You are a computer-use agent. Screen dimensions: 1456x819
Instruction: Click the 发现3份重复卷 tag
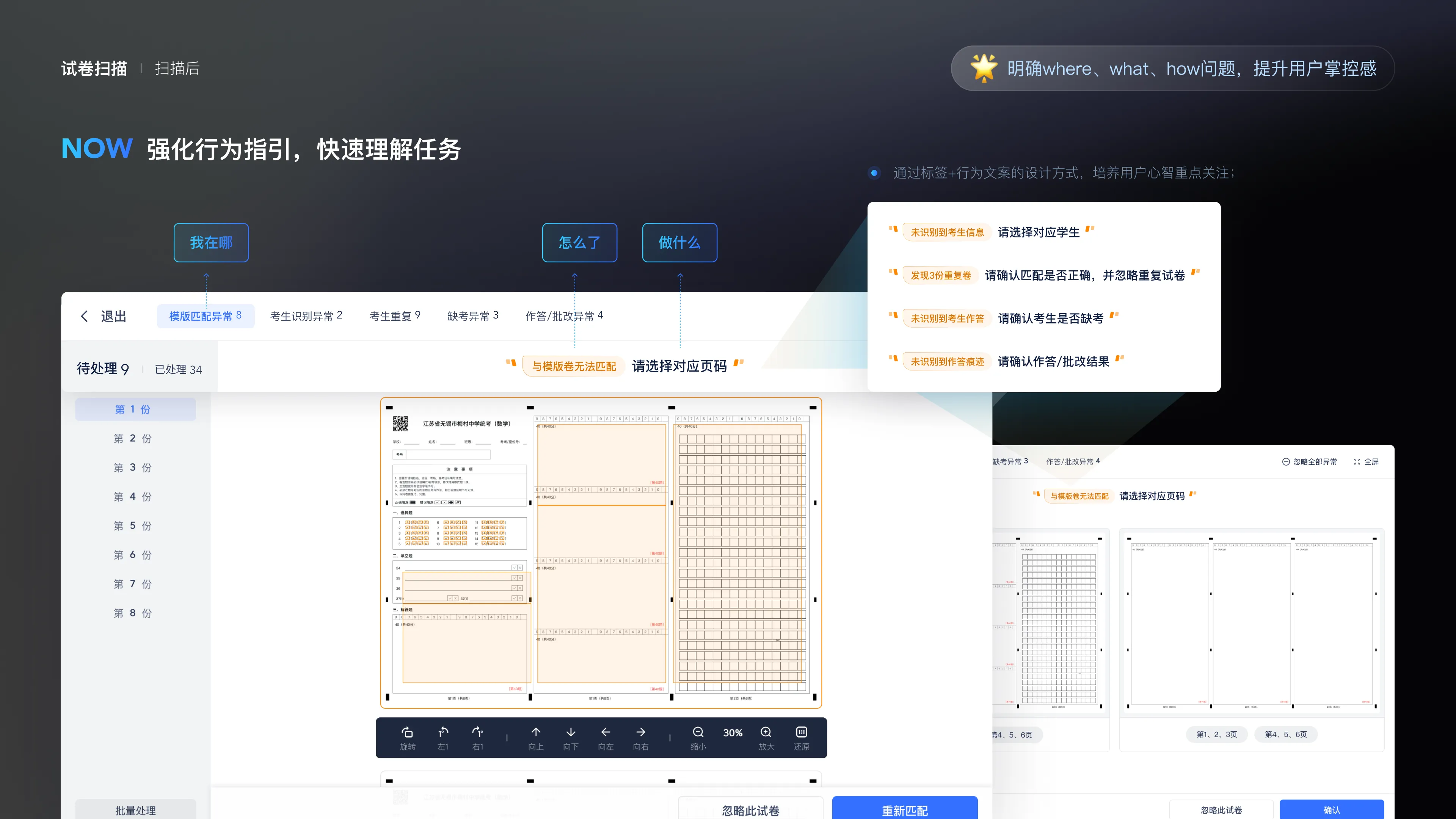[x=940, y=275]
